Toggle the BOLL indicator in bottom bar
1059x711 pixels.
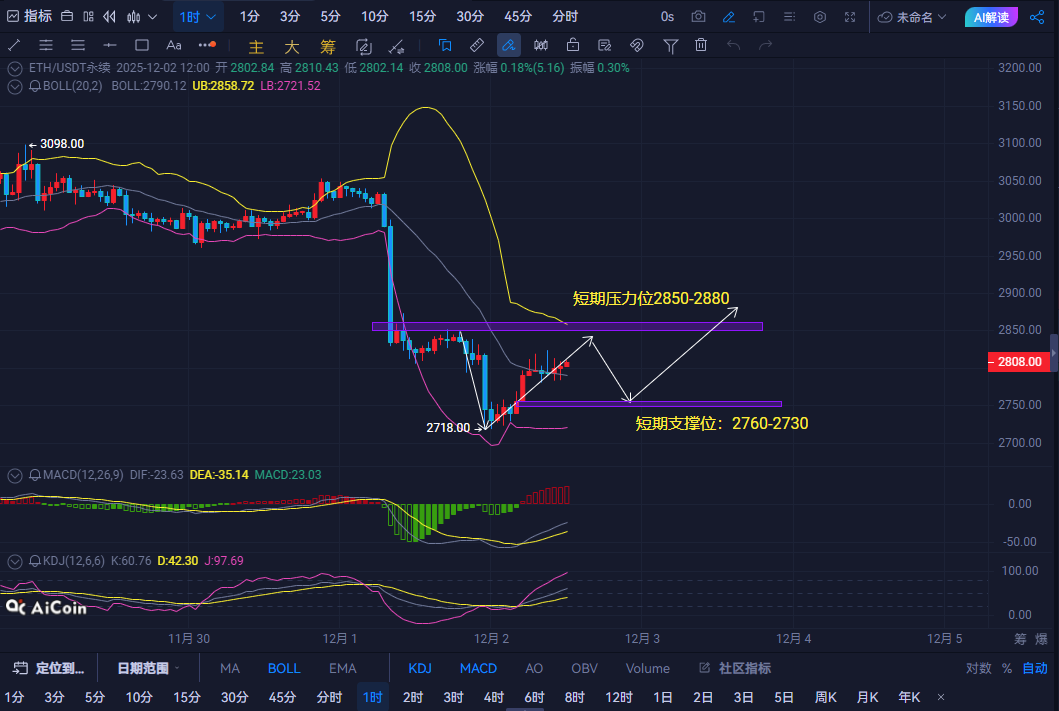pyautogui.click(x=284, y=668)
